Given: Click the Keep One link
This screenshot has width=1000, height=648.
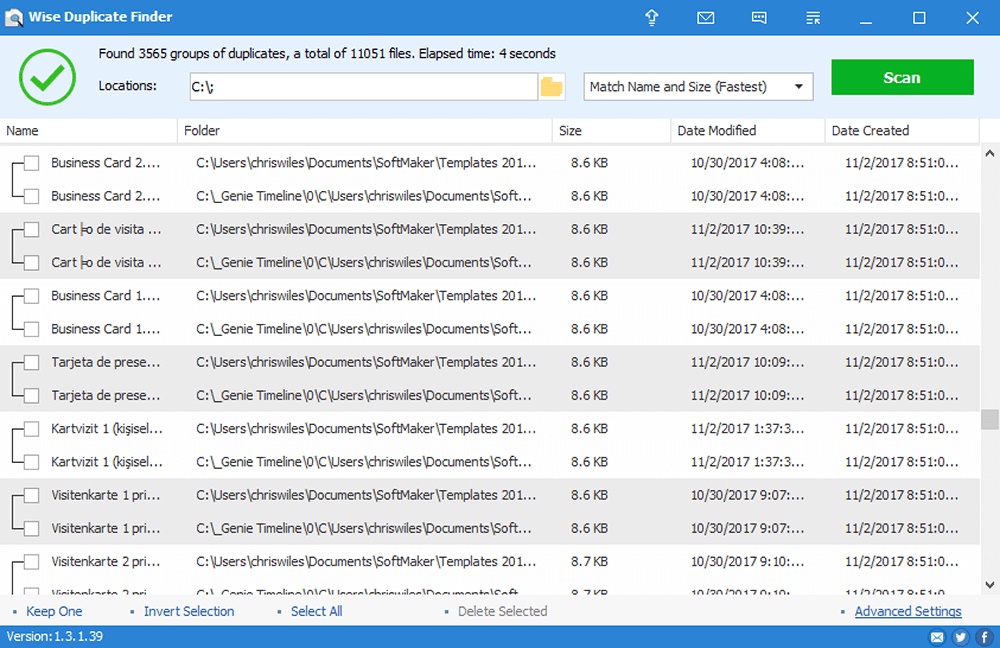Looking at the screenshot, I should tap(54, 612).
